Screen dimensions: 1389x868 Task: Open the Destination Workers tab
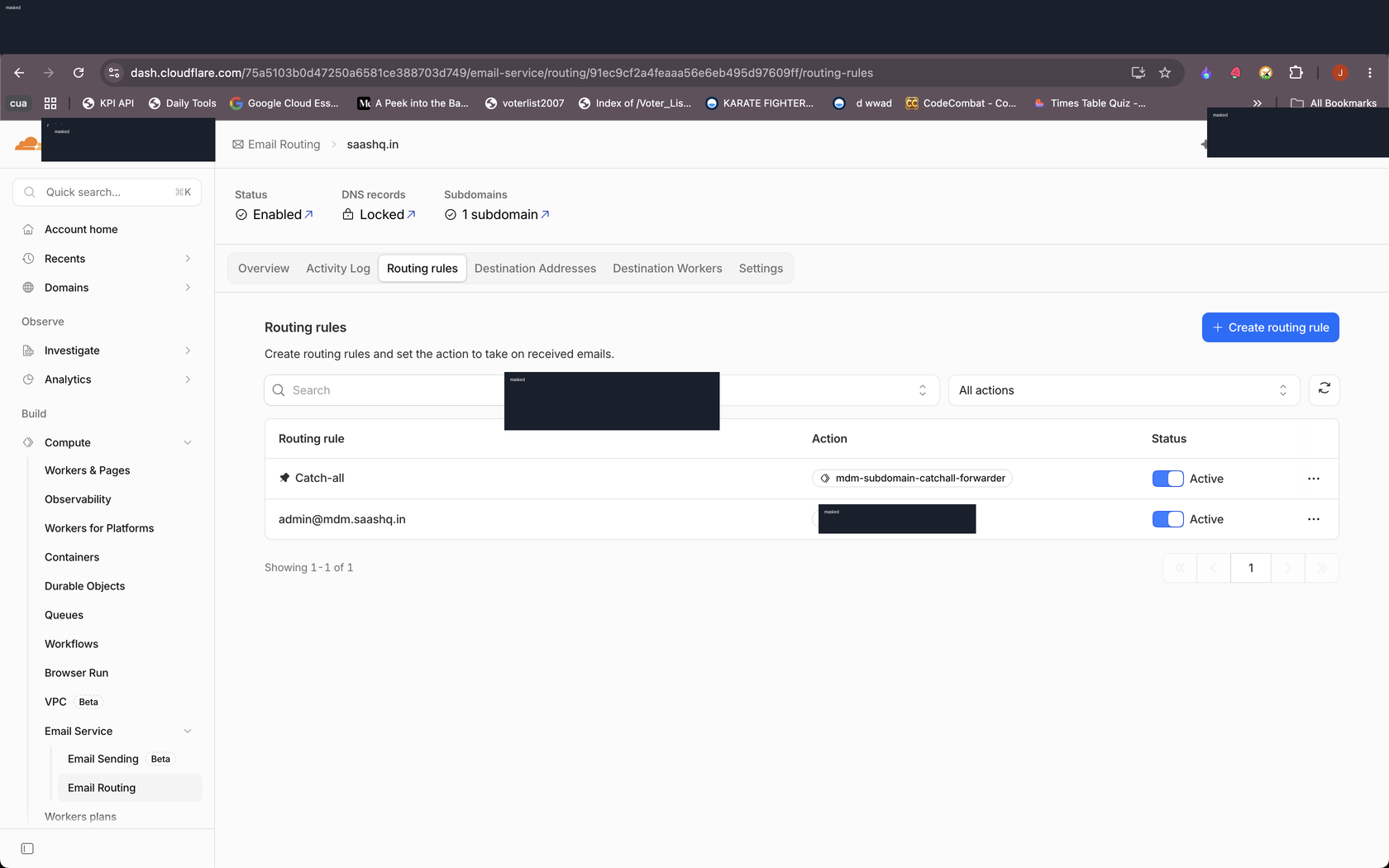pos(667,269)
